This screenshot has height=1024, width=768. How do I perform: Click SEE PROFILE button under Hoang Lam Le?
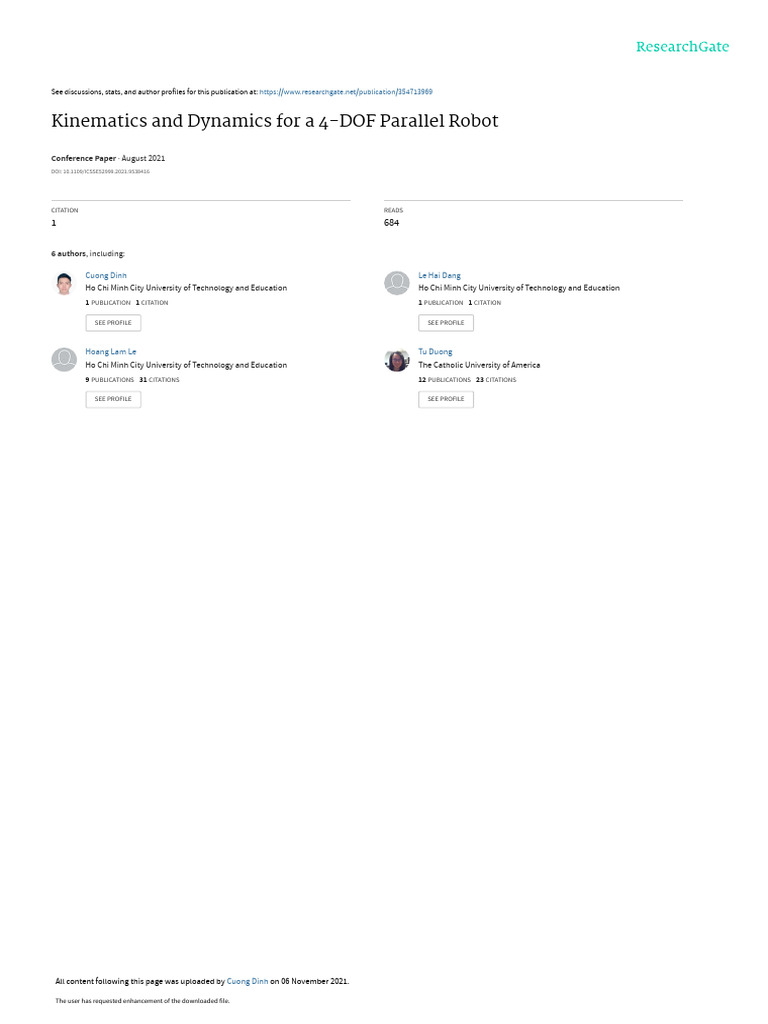point(113,399)
